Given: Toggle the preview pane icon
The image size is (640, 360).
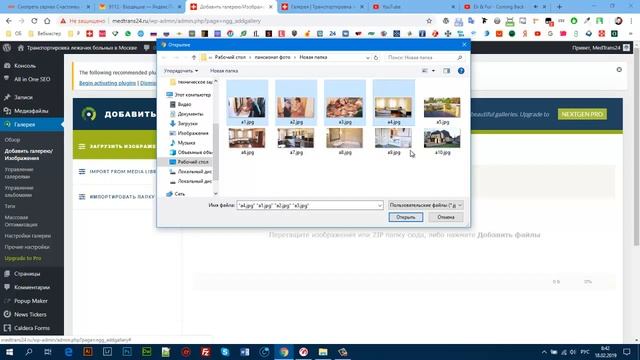Looking at the screenshot, I should pos(447,71).
